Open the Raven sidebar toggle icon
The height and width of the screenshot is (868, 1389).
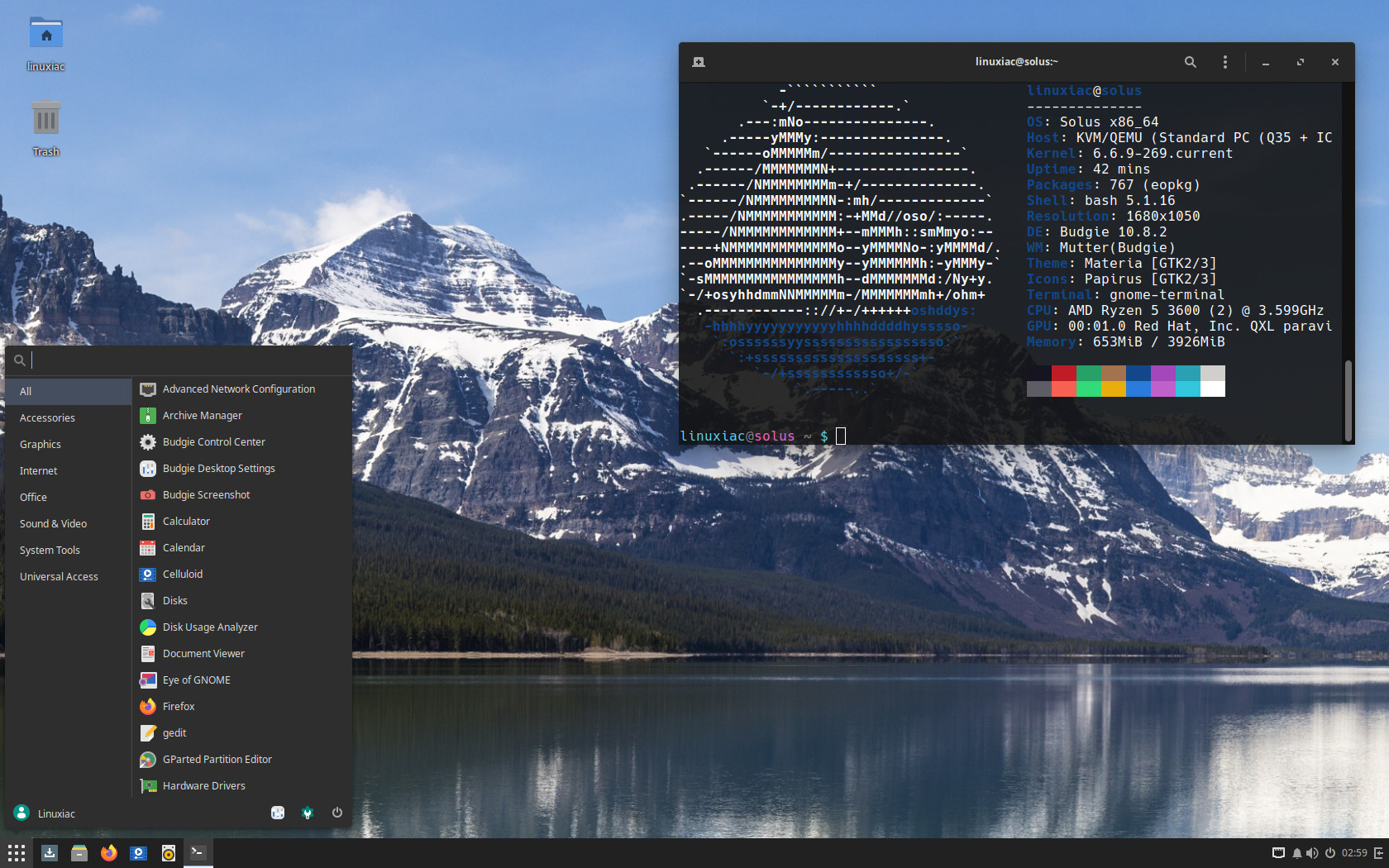pos(1379,853)
